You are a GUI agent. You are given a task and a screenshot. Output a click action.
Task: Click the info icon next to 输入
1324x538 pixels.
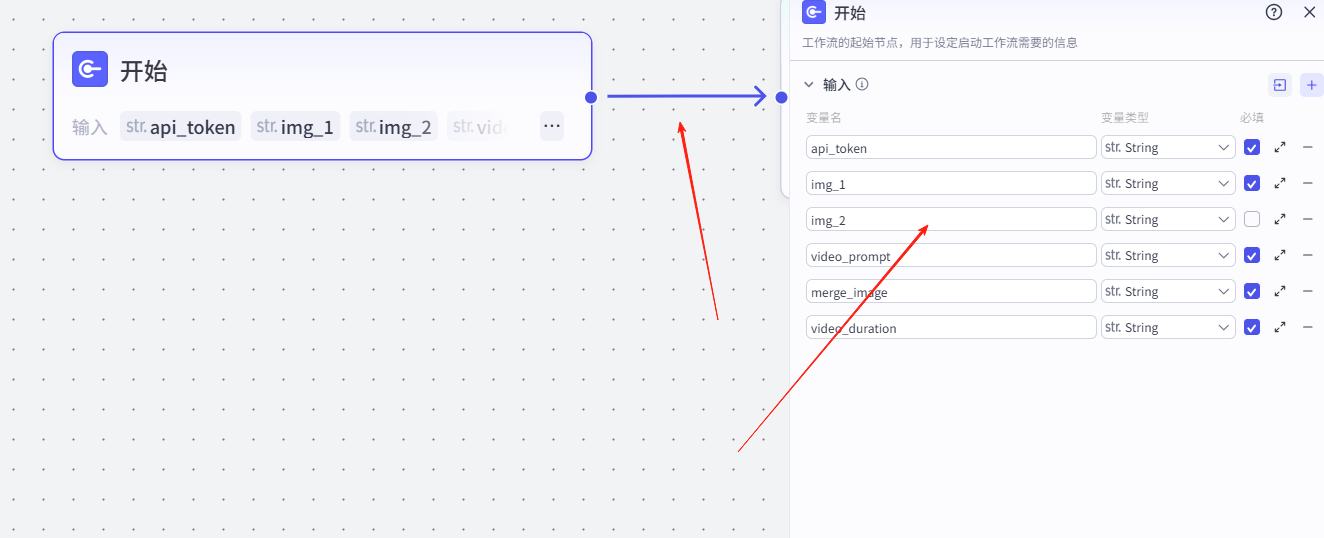[x=862, y=85]
